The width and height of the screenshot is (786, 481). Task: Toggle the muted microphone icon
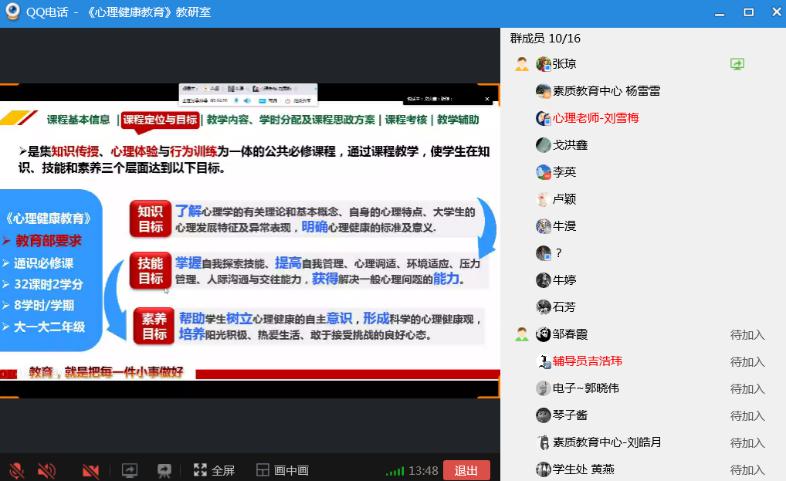click(16, 470)
